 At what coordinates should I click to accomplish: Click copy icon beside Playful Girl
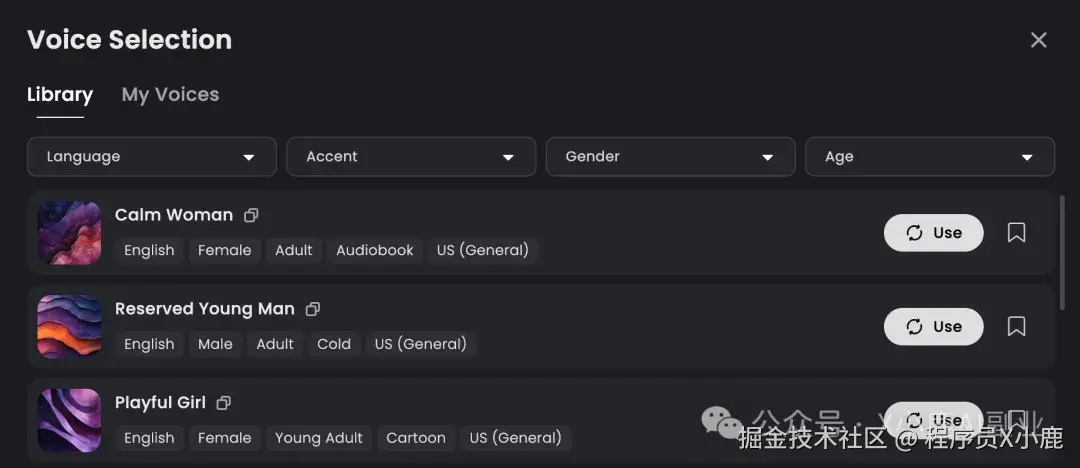click(x=224, y=403)
